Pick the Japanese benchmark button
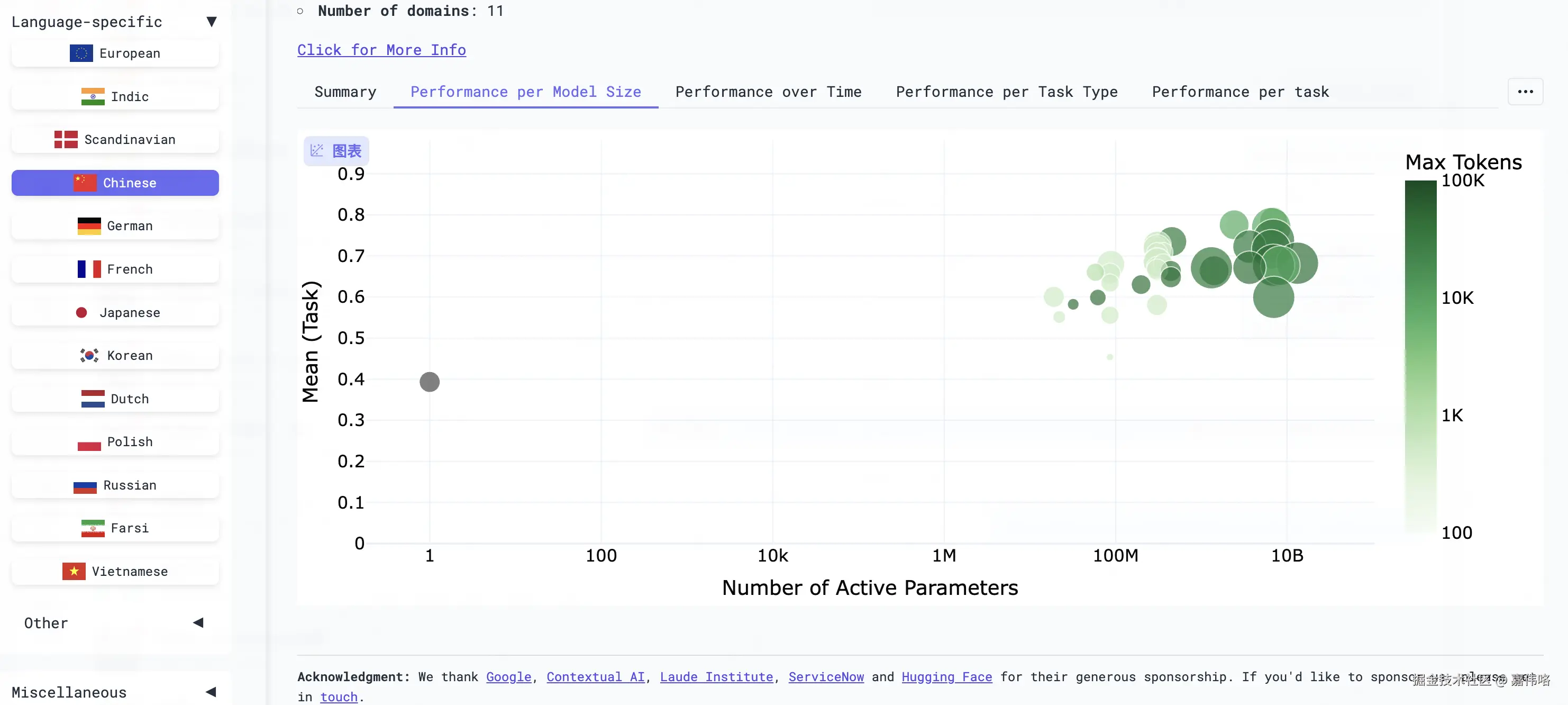The image size is (1568, 705). (115, 312)
